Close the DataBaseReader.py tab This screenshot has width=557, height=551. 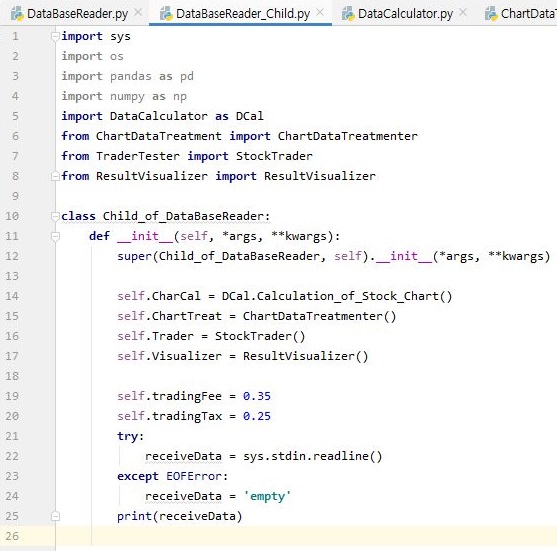[x=139, y=12]
